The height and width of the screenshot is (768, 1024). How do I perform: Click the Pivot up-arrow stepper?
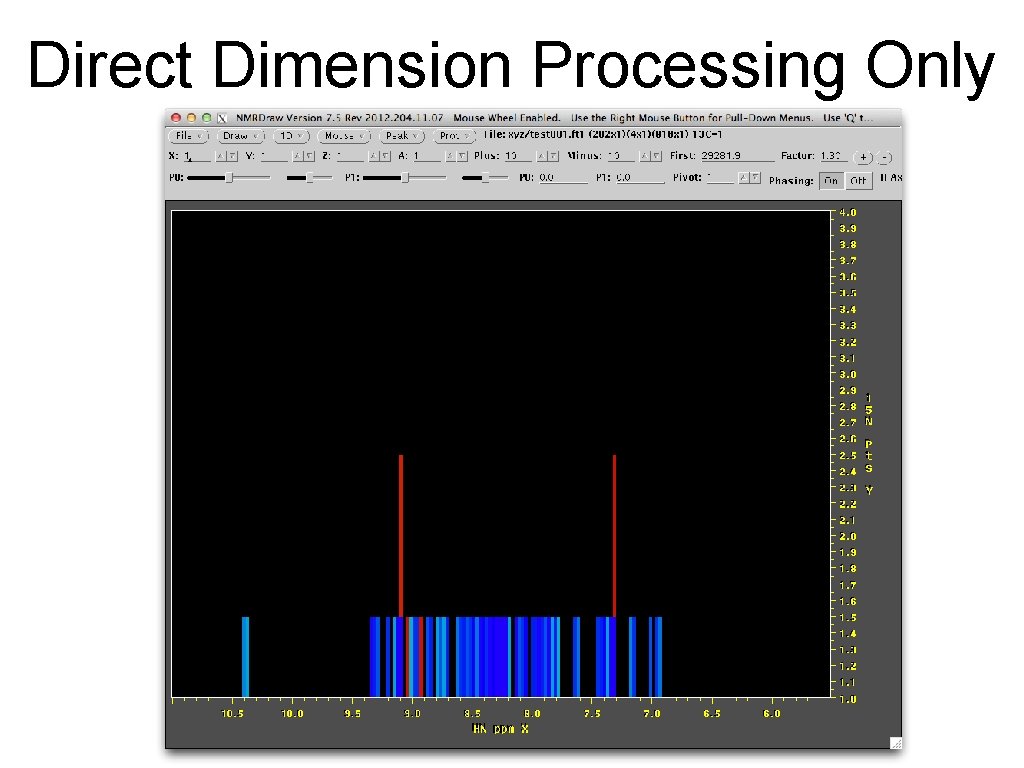coord(744,178)
